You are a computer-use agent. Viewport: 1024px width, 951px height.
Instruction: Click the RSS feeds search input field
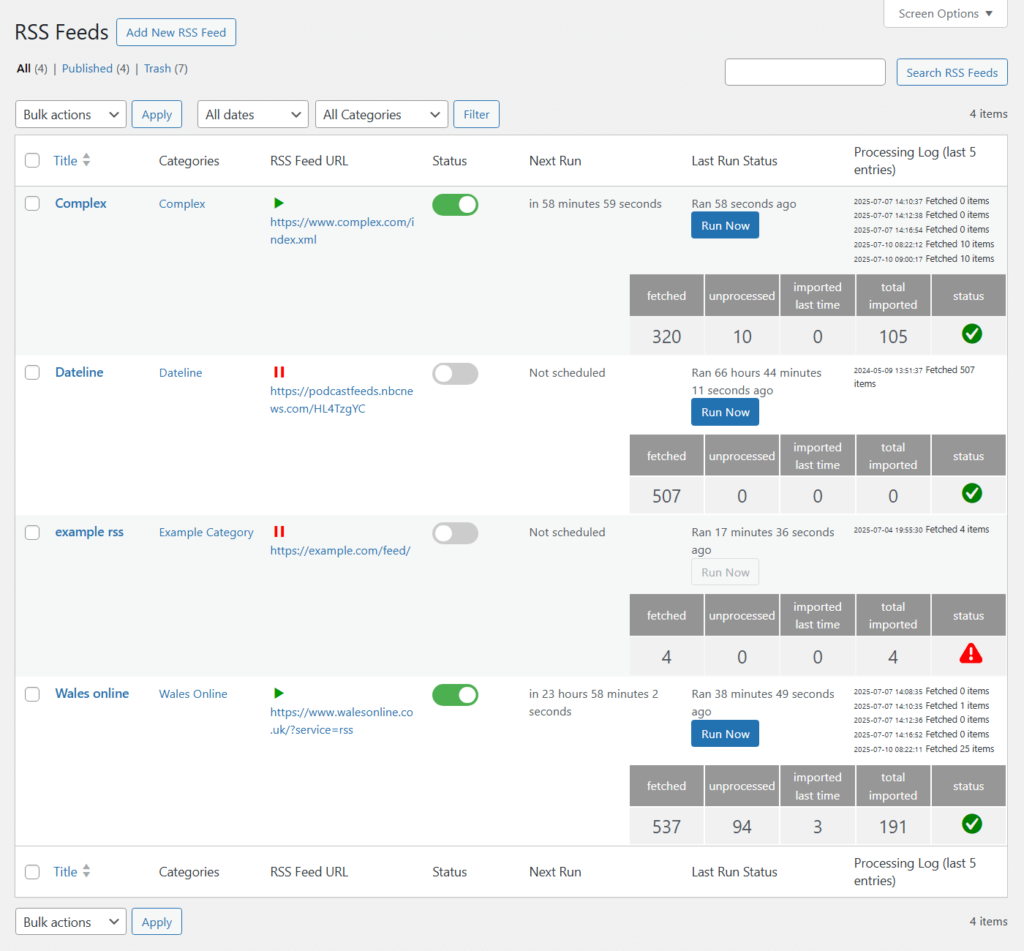(x=805, y=72)
